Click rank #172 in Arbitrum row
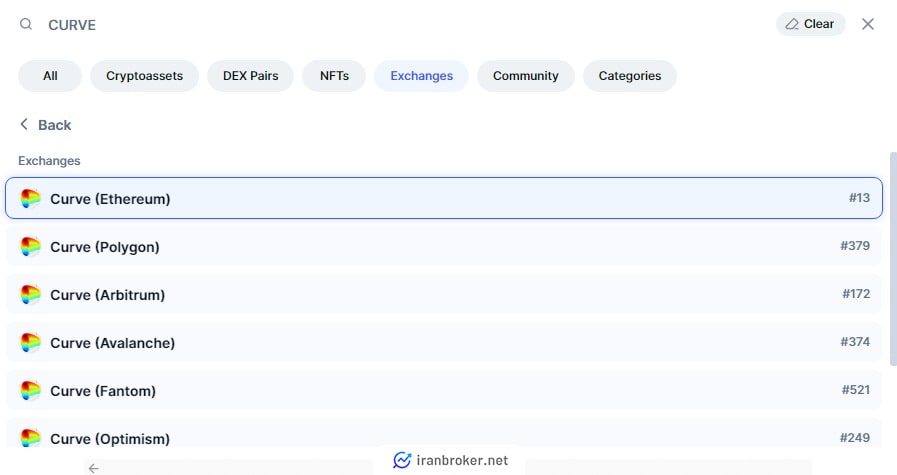 (856, 294)
